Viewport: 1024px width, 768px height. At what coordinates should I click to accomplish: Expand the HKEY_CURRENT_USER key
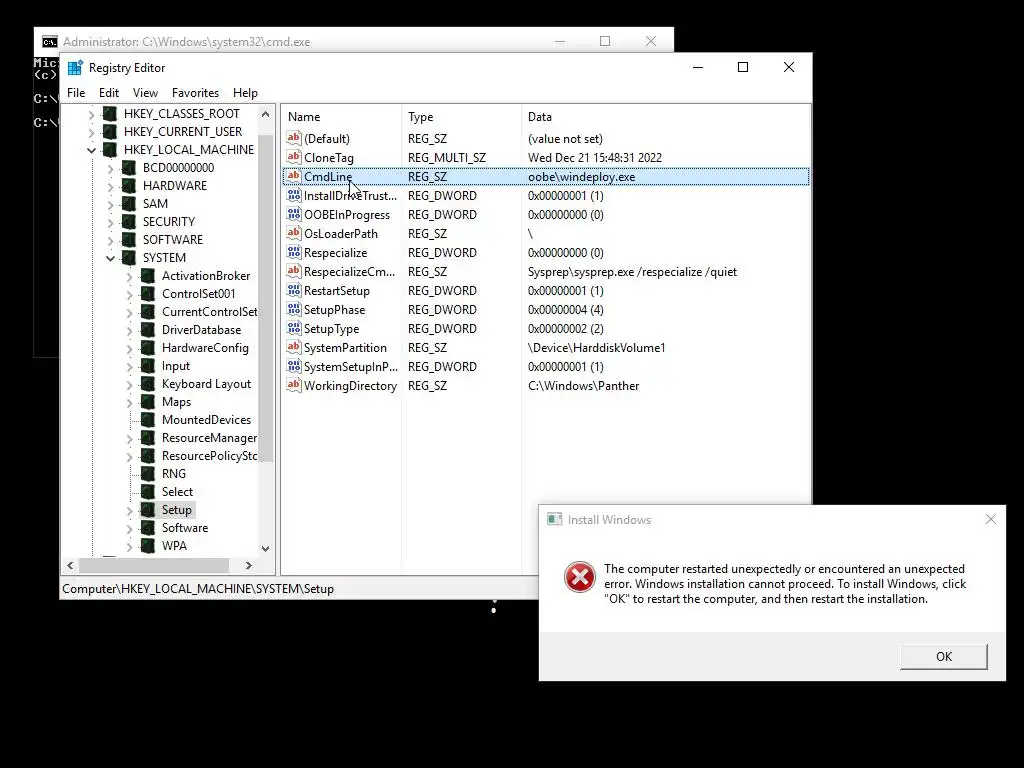pos(91,132)
